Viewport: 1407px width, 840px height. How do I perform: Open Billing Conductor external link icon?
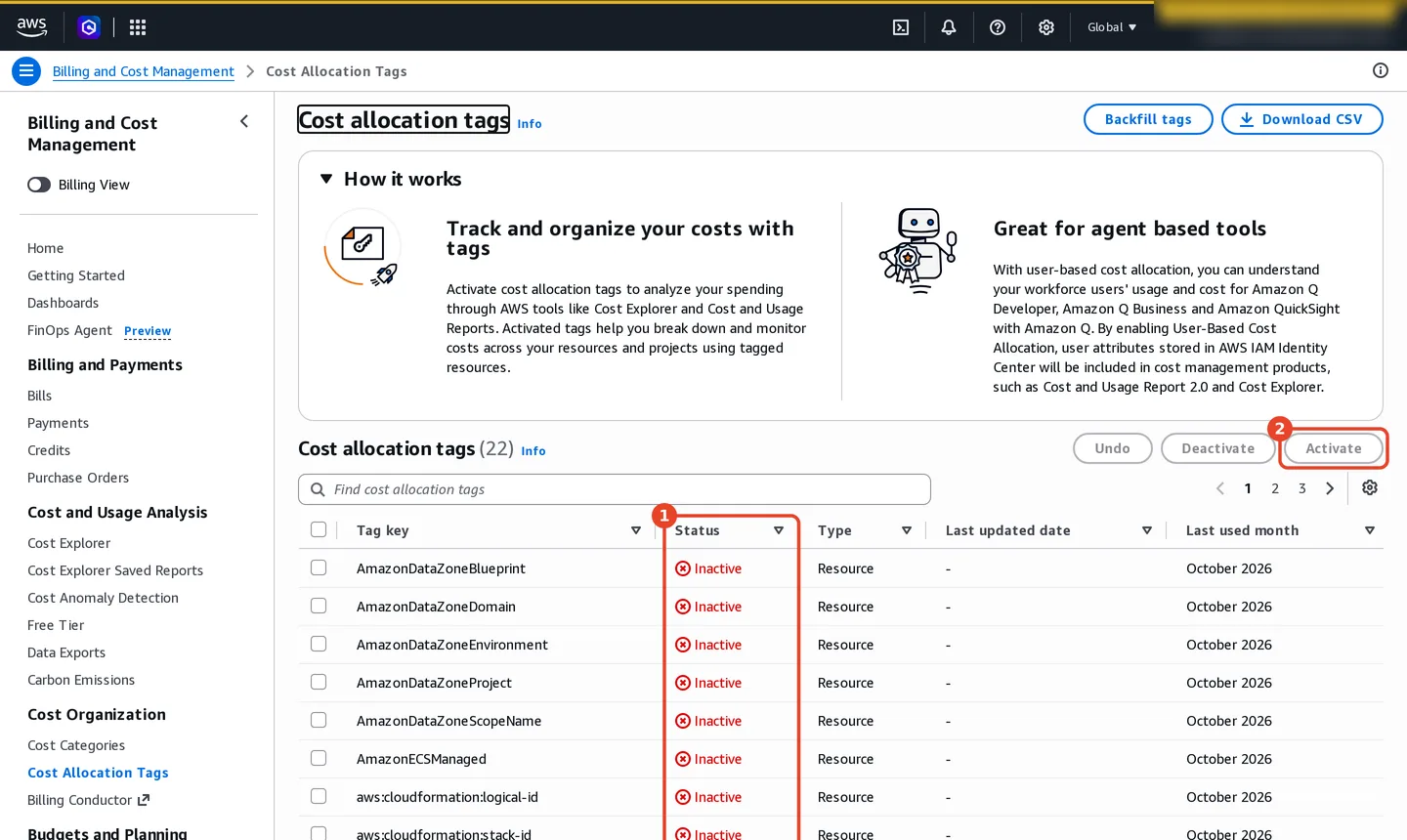144,800
